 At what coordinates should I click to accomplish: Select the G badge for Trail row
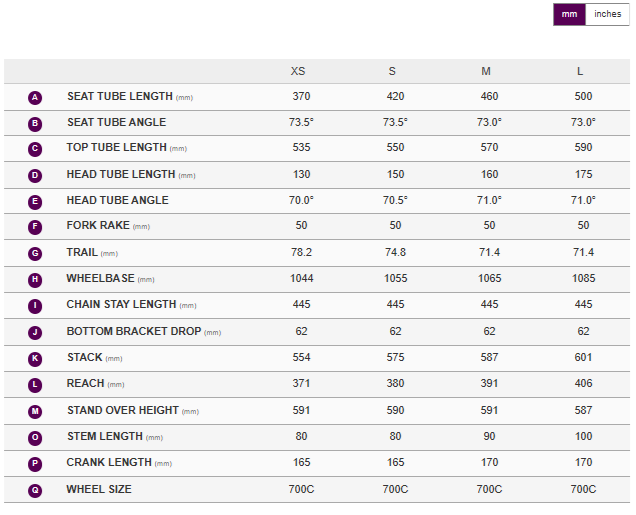[35, 253]
